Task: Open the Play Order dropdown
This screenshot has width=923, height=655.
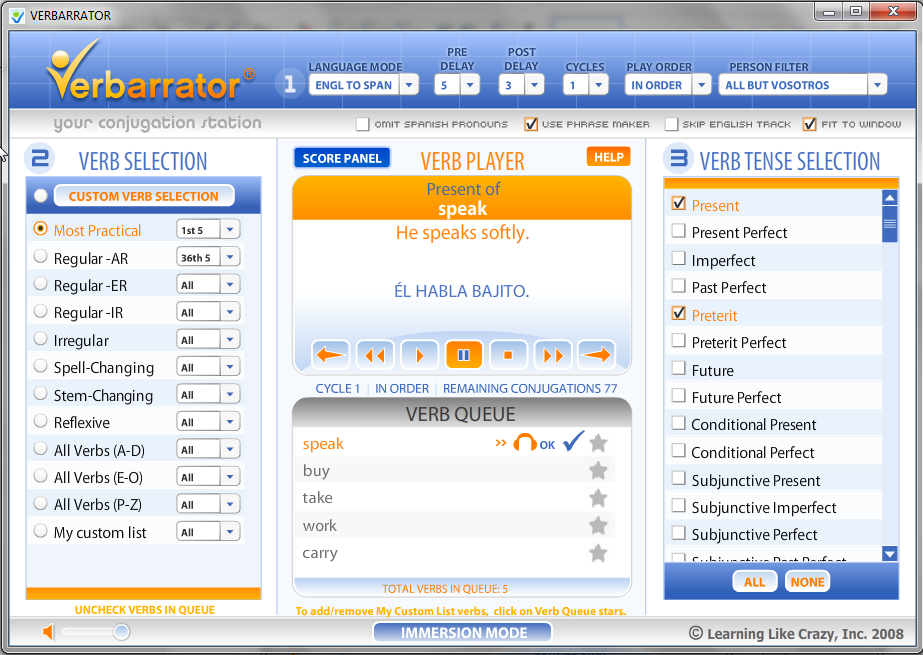Action: click(x=701, y=85)
